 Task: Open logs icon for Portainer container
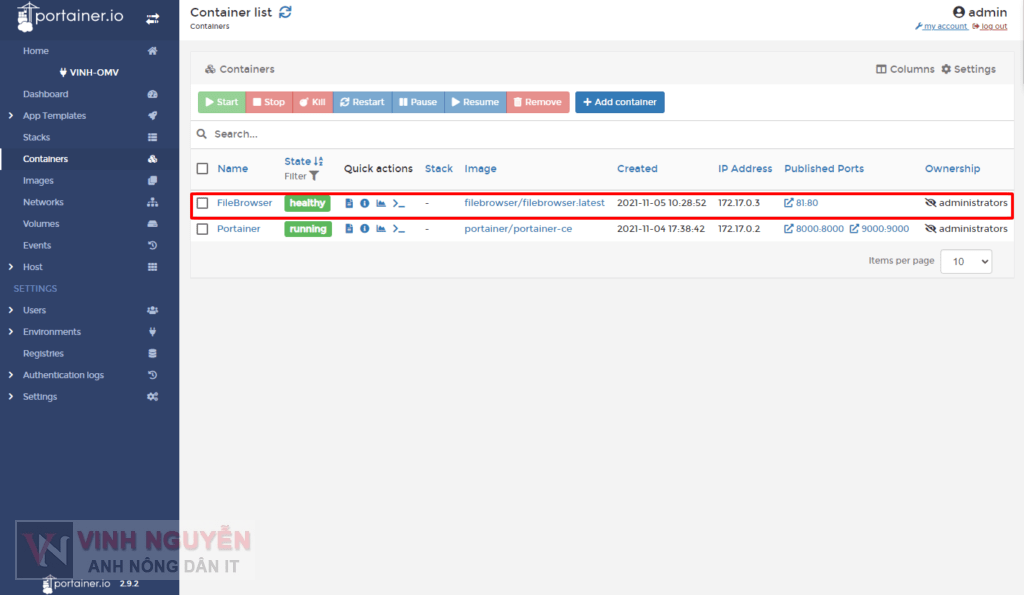[x=349, y=229]
